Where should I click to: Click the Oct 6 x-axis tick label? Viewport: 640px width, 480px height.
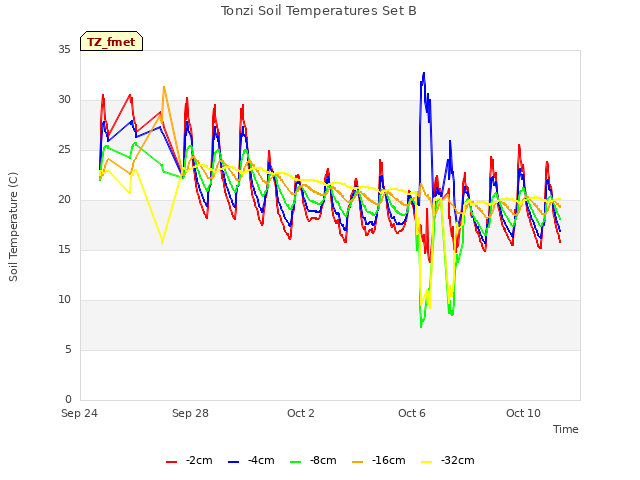pos(412,413)
